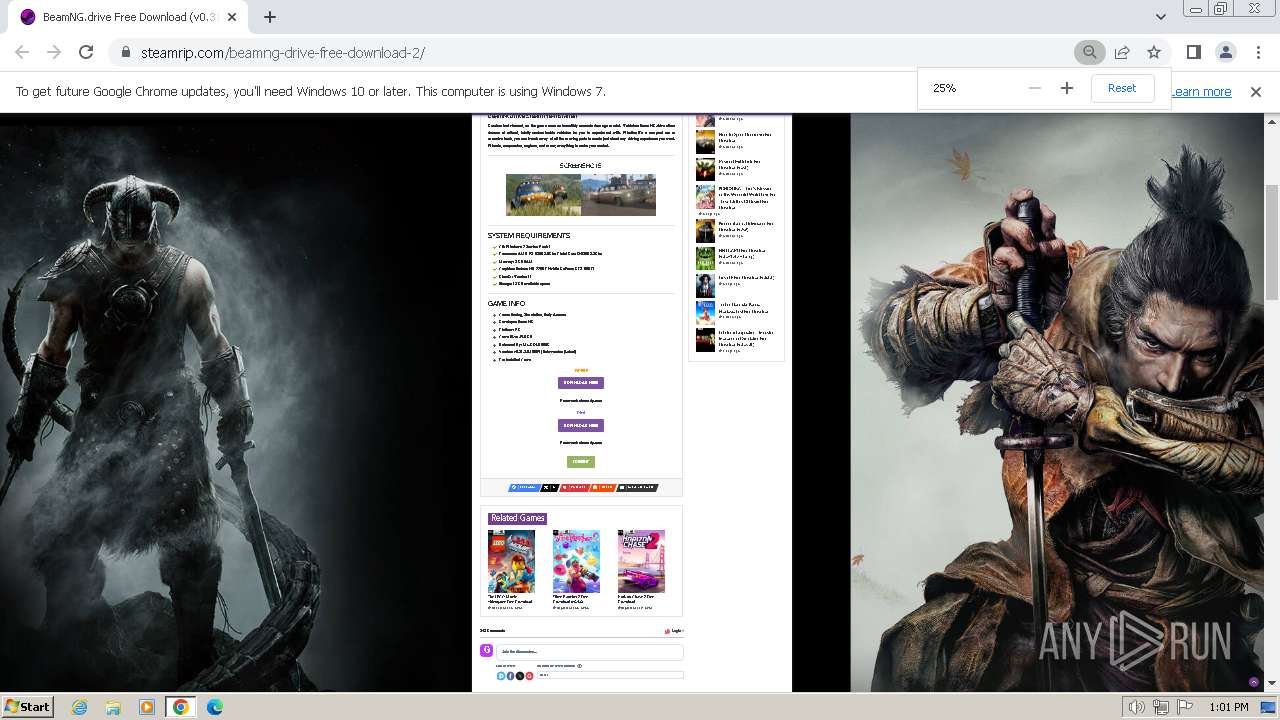
Task: Follow the Learn more link
Action: click(x=1201, y=91)
